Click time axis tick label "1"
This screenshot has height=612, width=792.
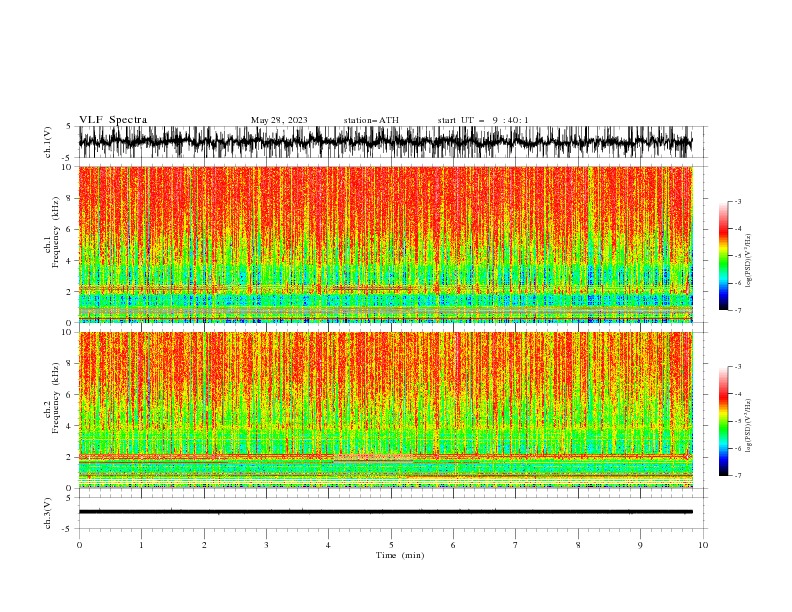pyautogui.click(x=141, y=545)
